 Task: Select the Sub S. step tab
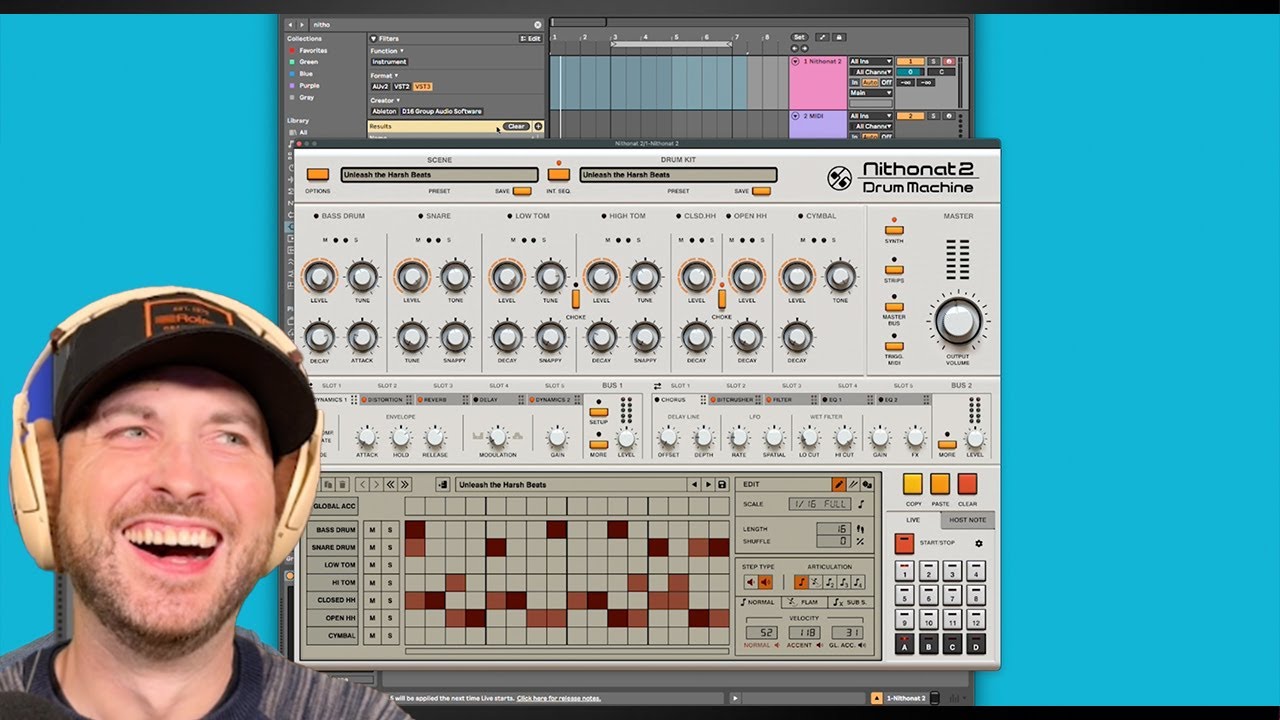point(850,602)
